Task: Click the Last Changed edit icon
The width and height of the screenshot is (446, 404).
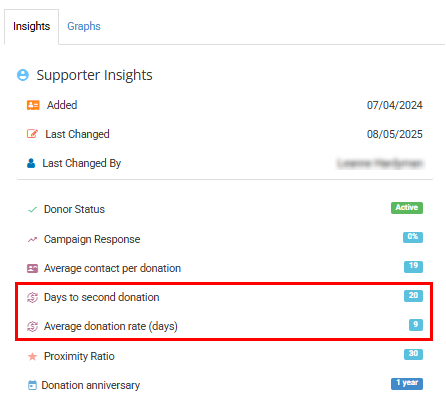Action: (32, 134)
